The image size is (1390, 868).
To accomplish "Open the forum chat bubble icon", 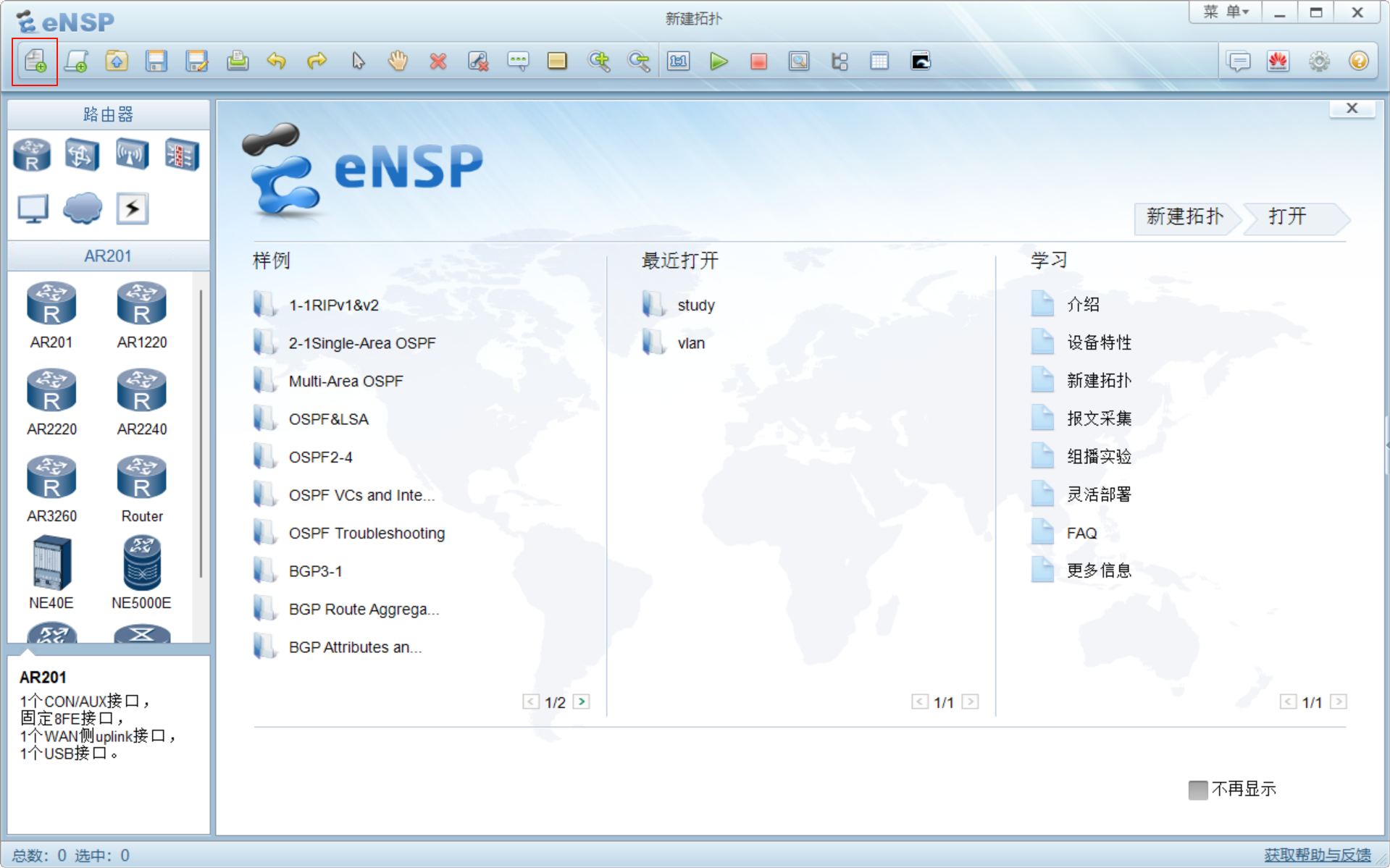I will 1239,62.
